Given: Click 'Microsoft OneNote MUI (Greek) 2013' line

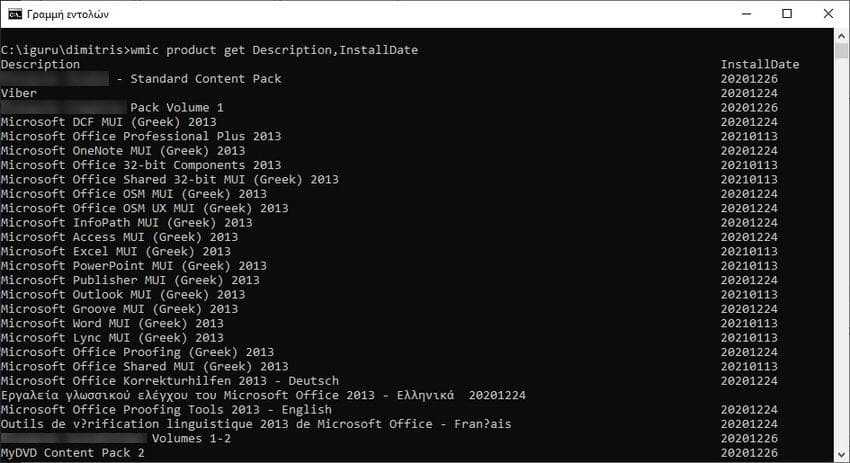Looking at the screenshot, I should point(123,151).
